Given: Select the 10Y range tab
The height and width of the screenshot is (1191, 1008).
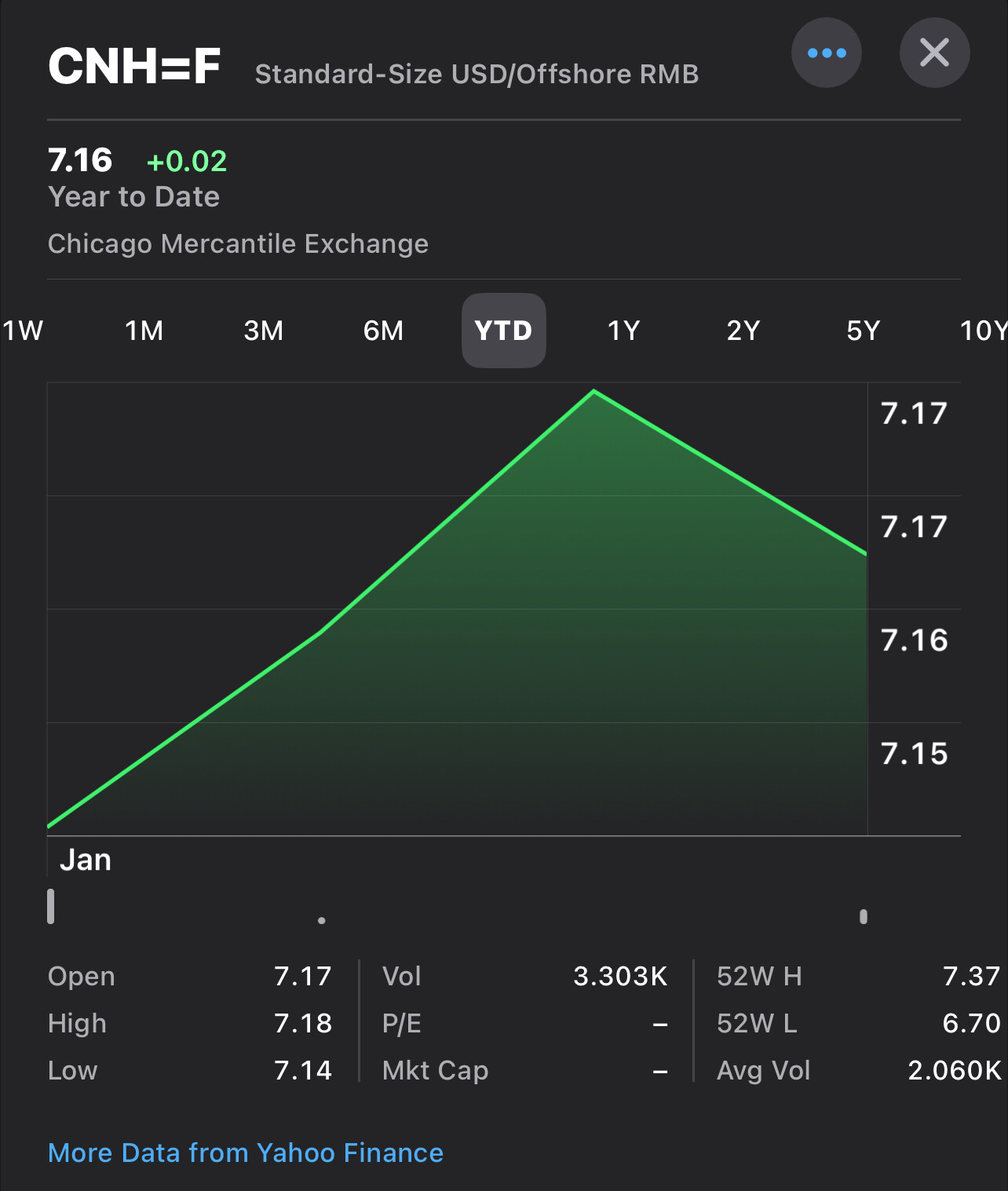Looking at the screenshot, I should point(983,331).
